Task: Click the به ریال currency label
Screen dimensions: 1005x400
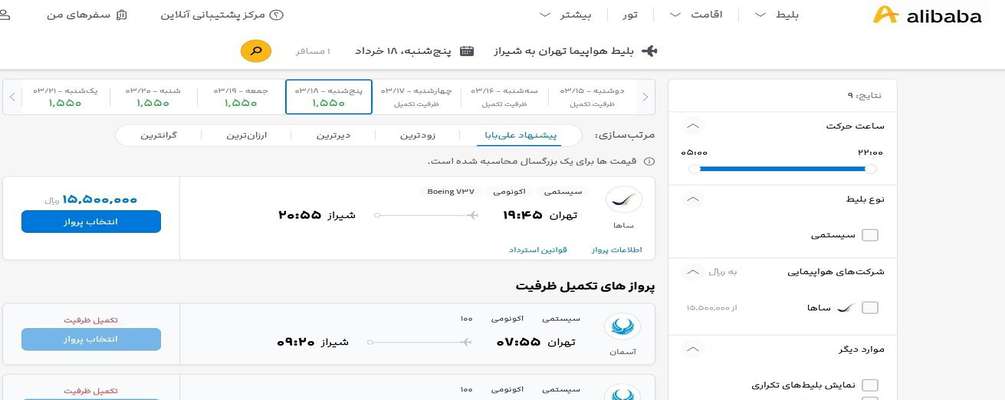Action: (723, 272)
